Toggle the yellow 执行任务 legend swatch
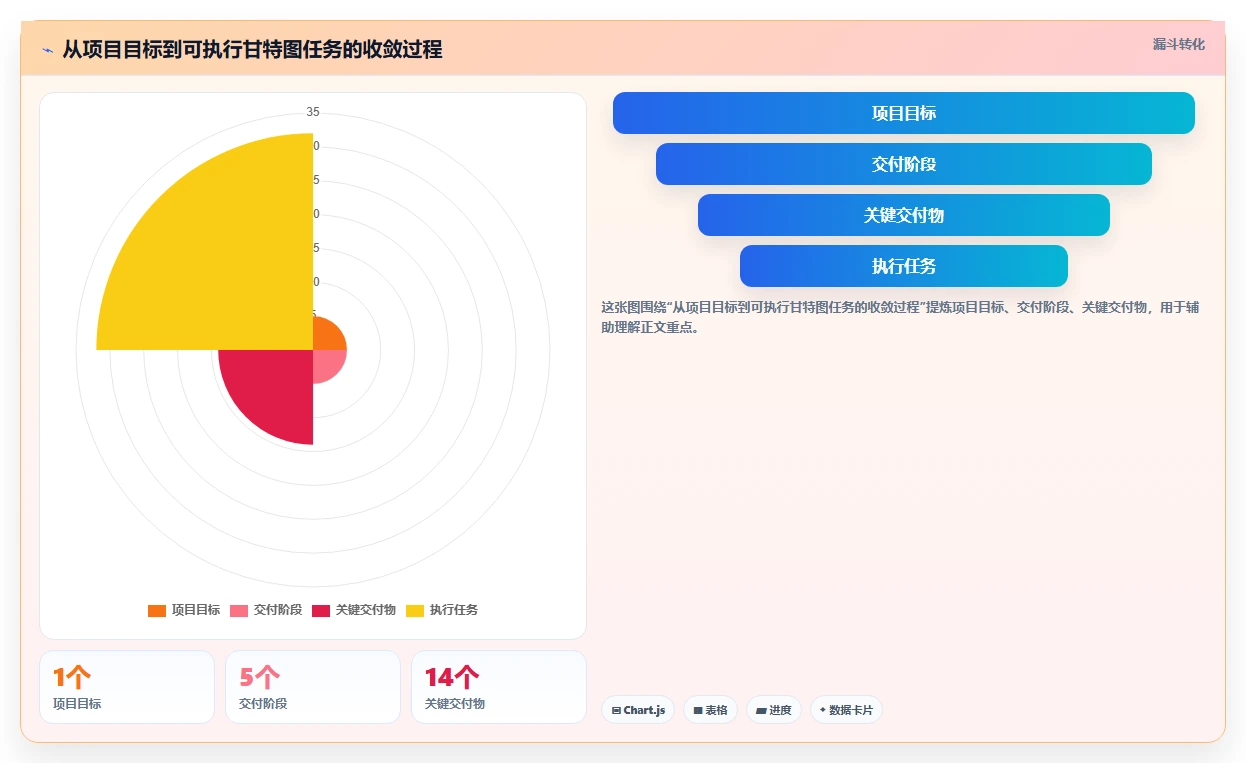Viewport: 1246px width, 763px height. (x=415, y=610)
